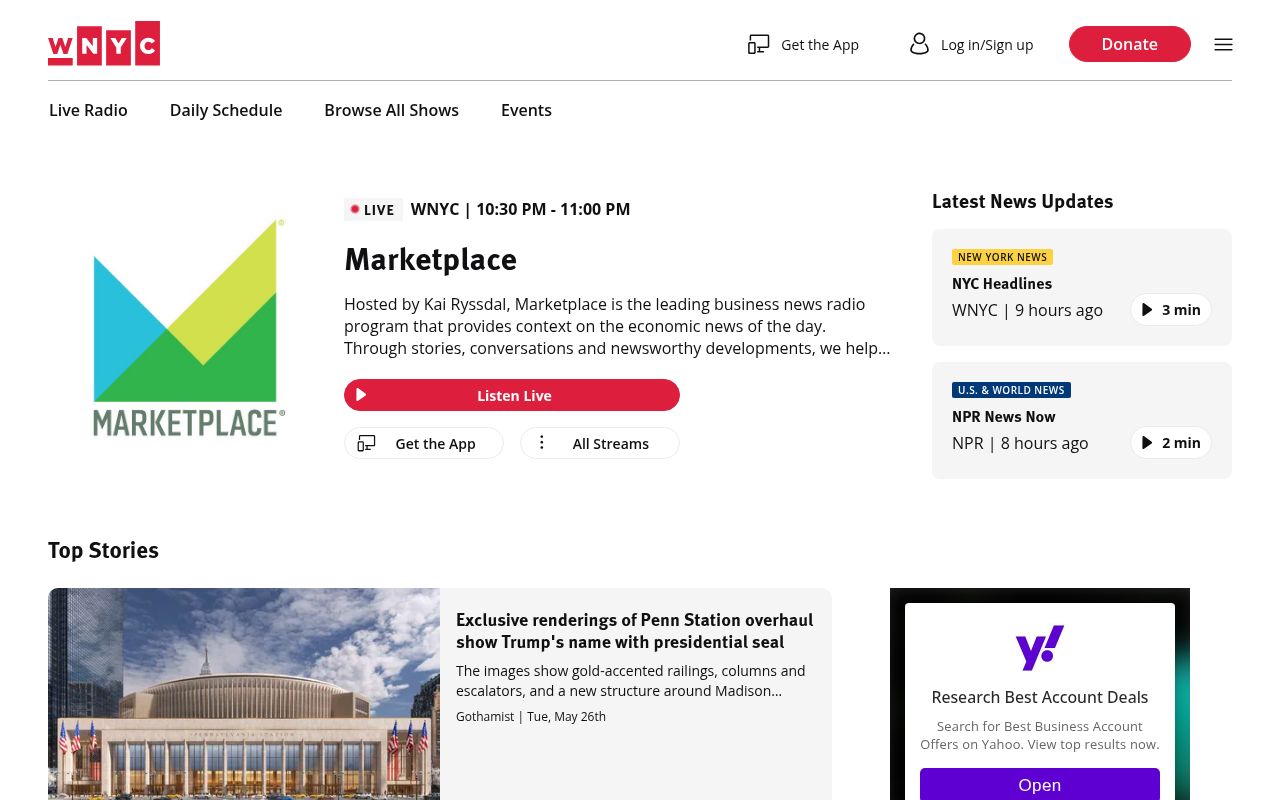This screenshot has width=1280, height=800.
Task: Click the Marketplace description text
Action: pyautogui.click(x=617, y=326)
